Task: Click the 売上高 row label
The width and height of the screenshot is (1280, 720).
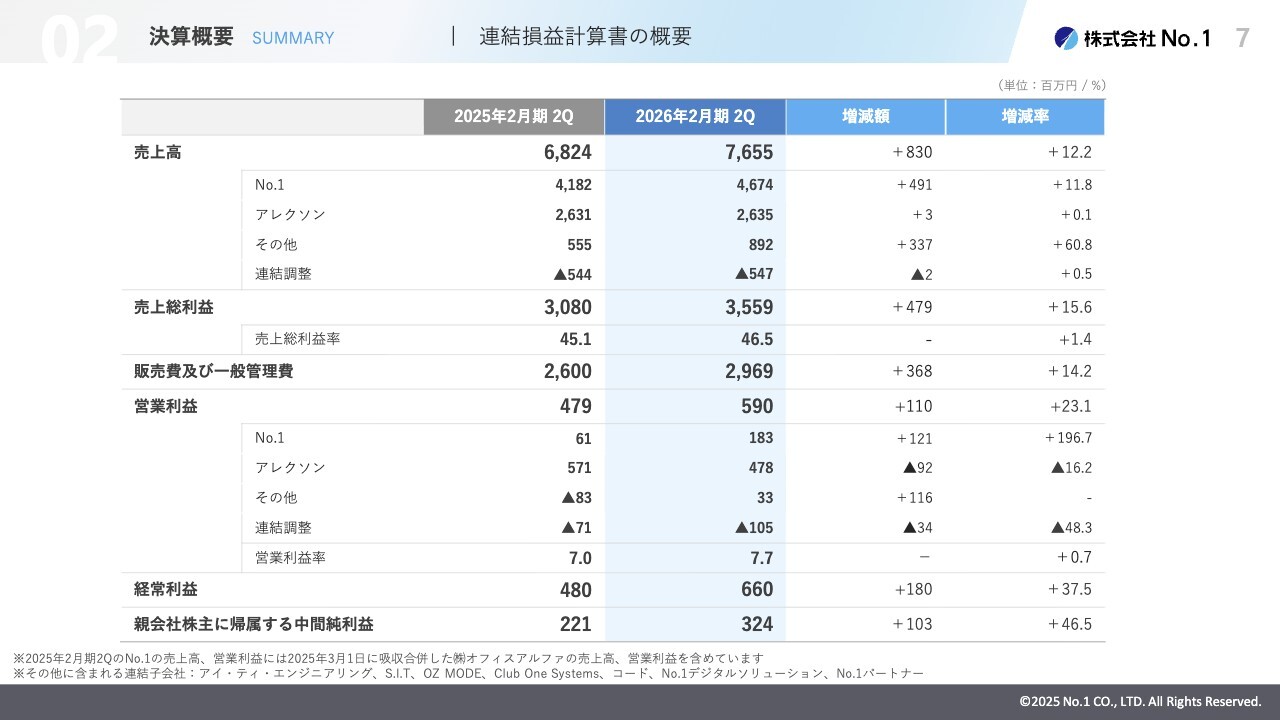Action: pos(158,153)
